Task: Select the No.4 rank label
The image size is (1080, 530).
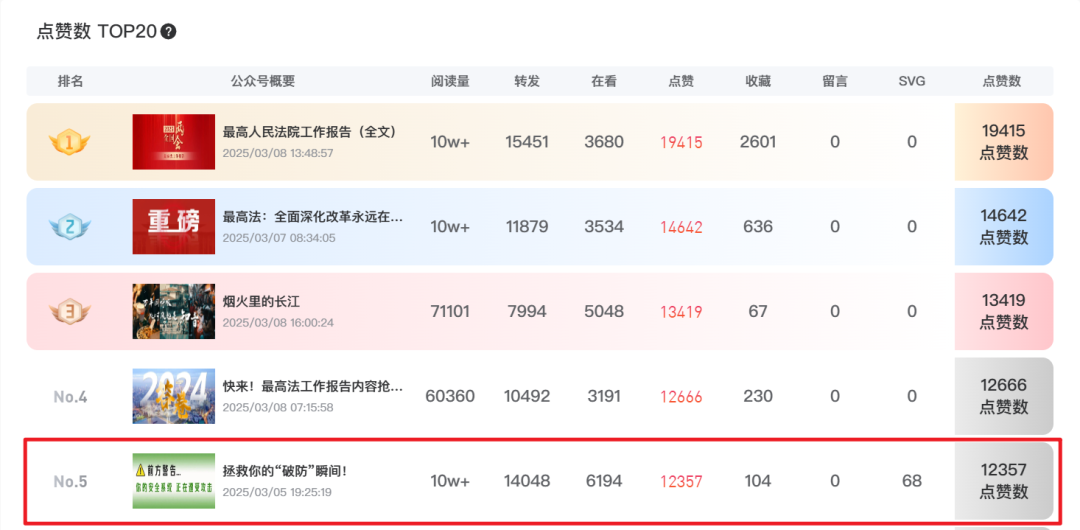Action: (x=70, y=397)
